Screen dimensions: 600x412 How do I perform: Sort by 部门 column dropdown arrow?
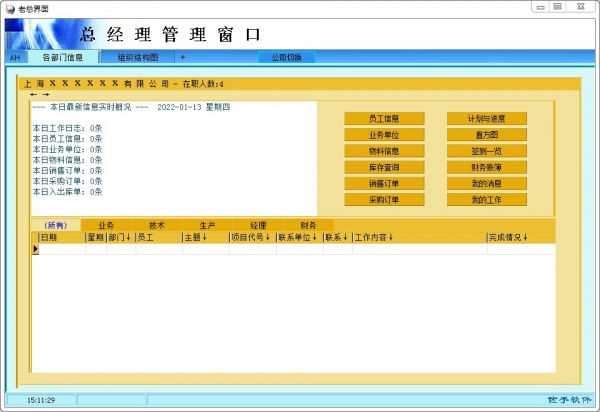(129, 238)
